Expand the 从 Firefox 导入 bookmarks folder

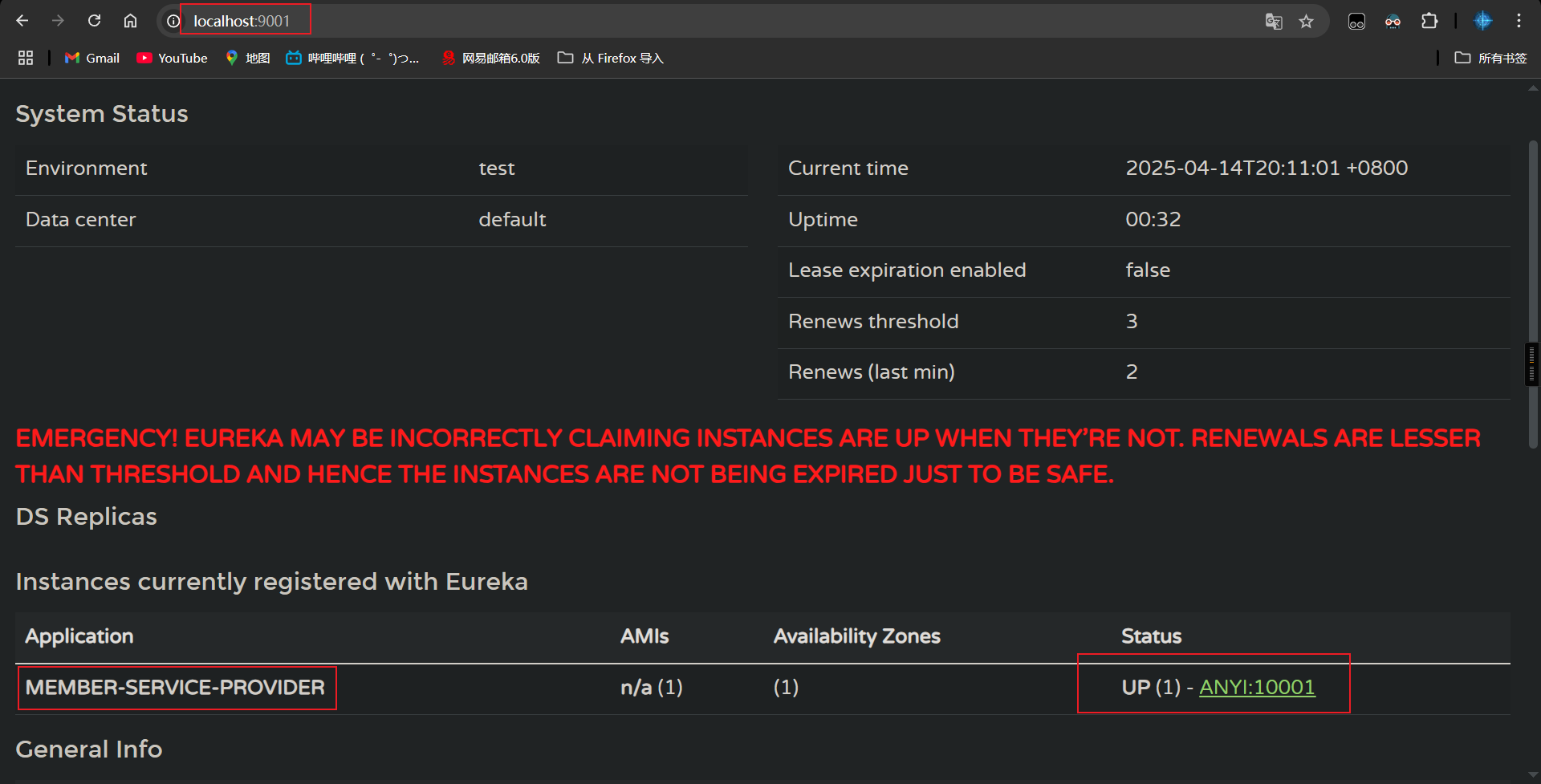(x=611, y=58)
